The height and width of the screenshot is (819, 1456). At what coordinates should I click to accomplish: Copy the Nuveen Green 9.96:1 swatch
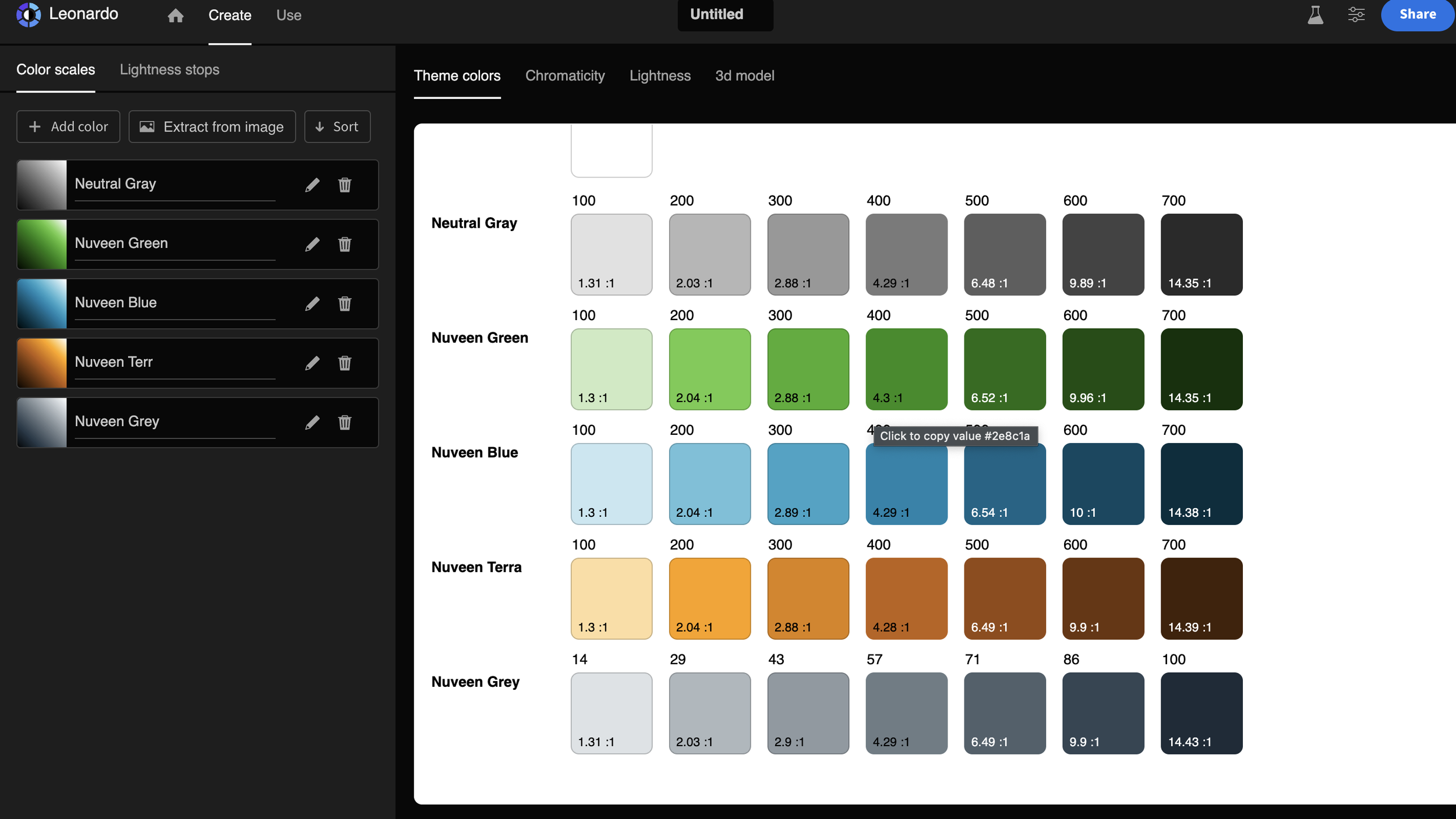(1103, 369)
